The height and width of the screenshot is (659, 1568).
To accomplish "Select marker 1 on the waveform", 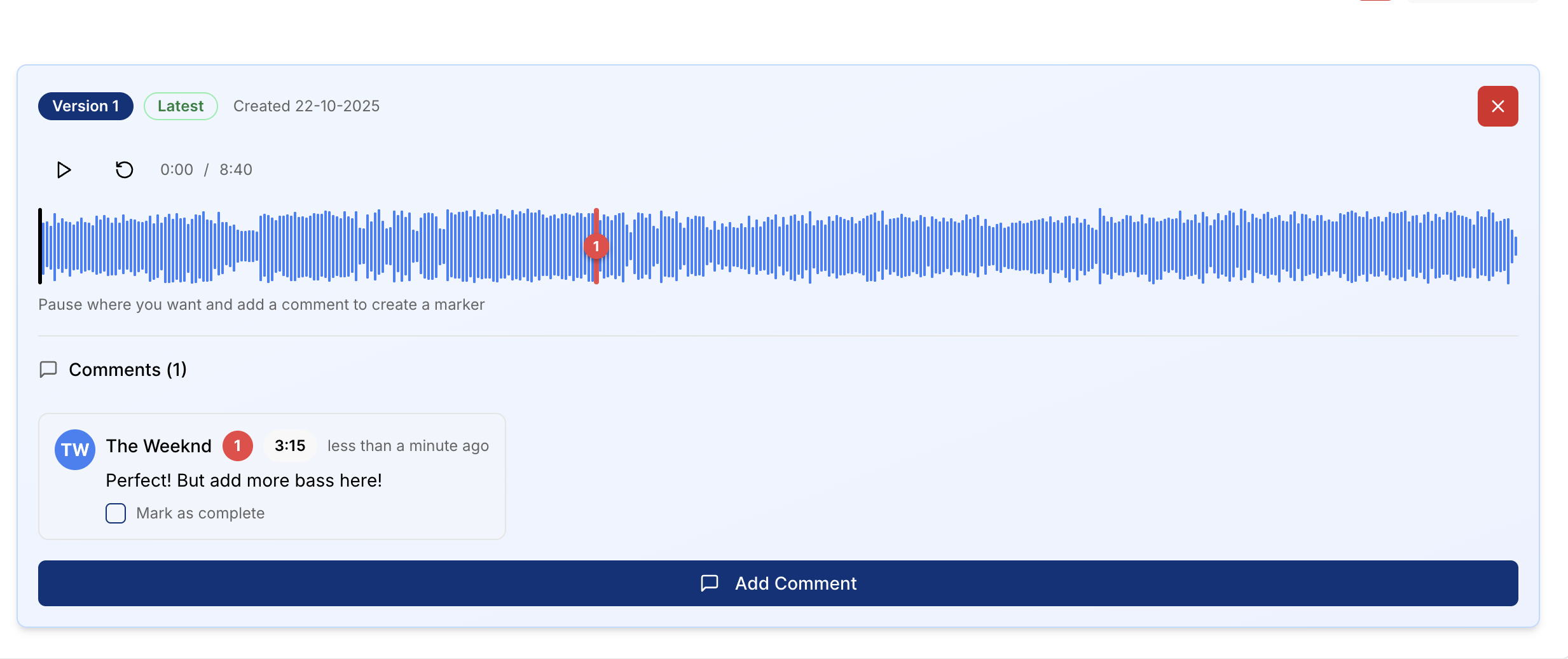I will 596,246.
